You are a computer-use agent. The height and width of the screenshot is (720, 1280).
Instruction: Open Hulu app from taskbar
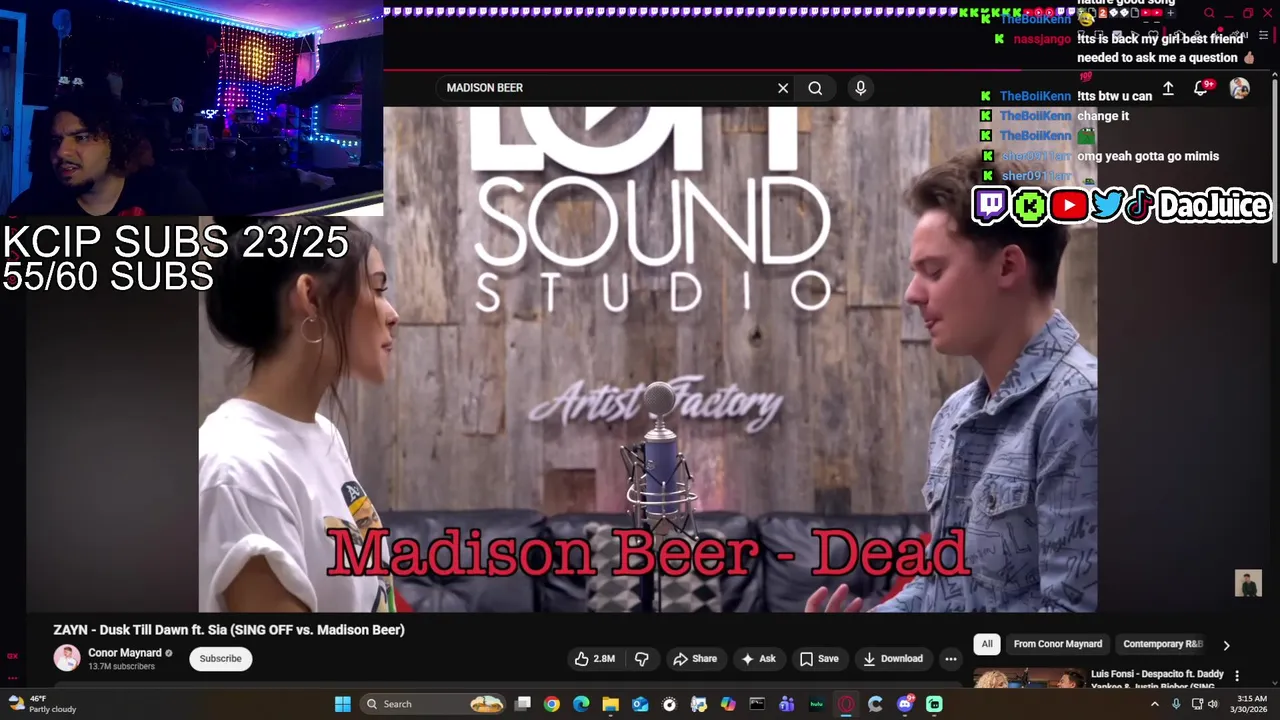[x=816, y=704]
